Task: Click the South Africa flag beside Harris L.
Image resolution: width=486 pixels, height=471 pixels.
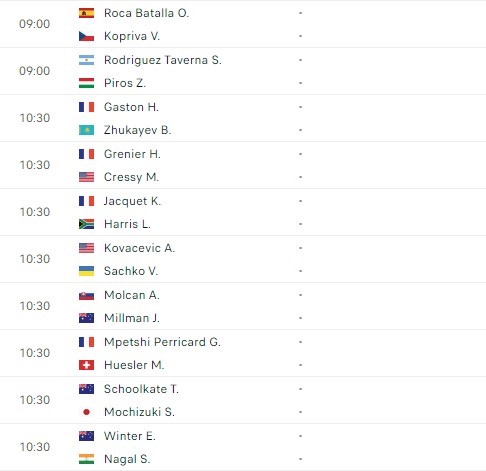Action: pos(86,224)
